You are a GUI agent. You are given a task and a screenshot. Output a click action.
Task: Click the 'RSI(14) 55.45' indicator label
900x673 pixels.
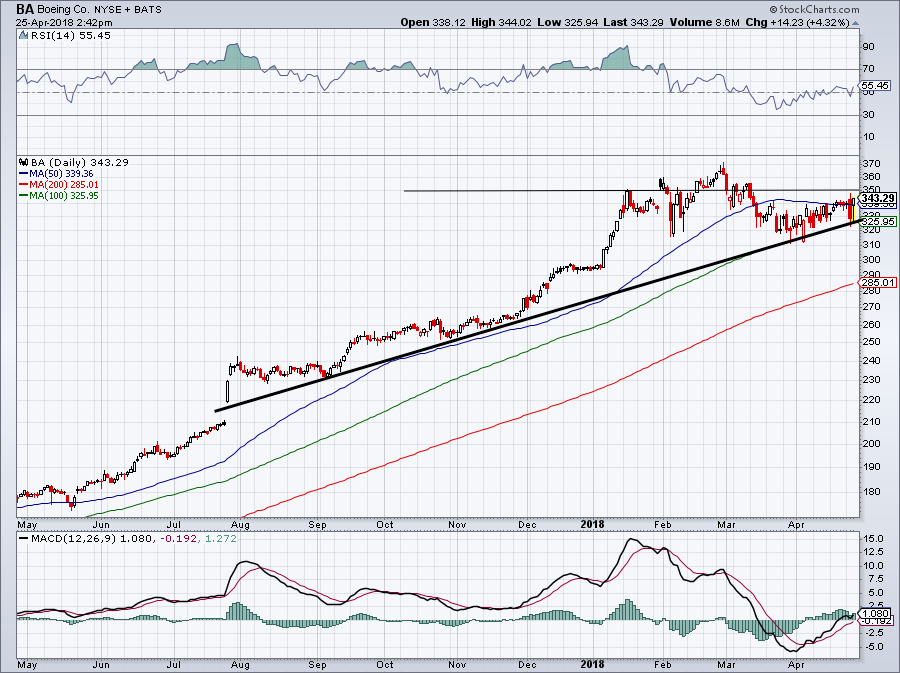(71, 36)
